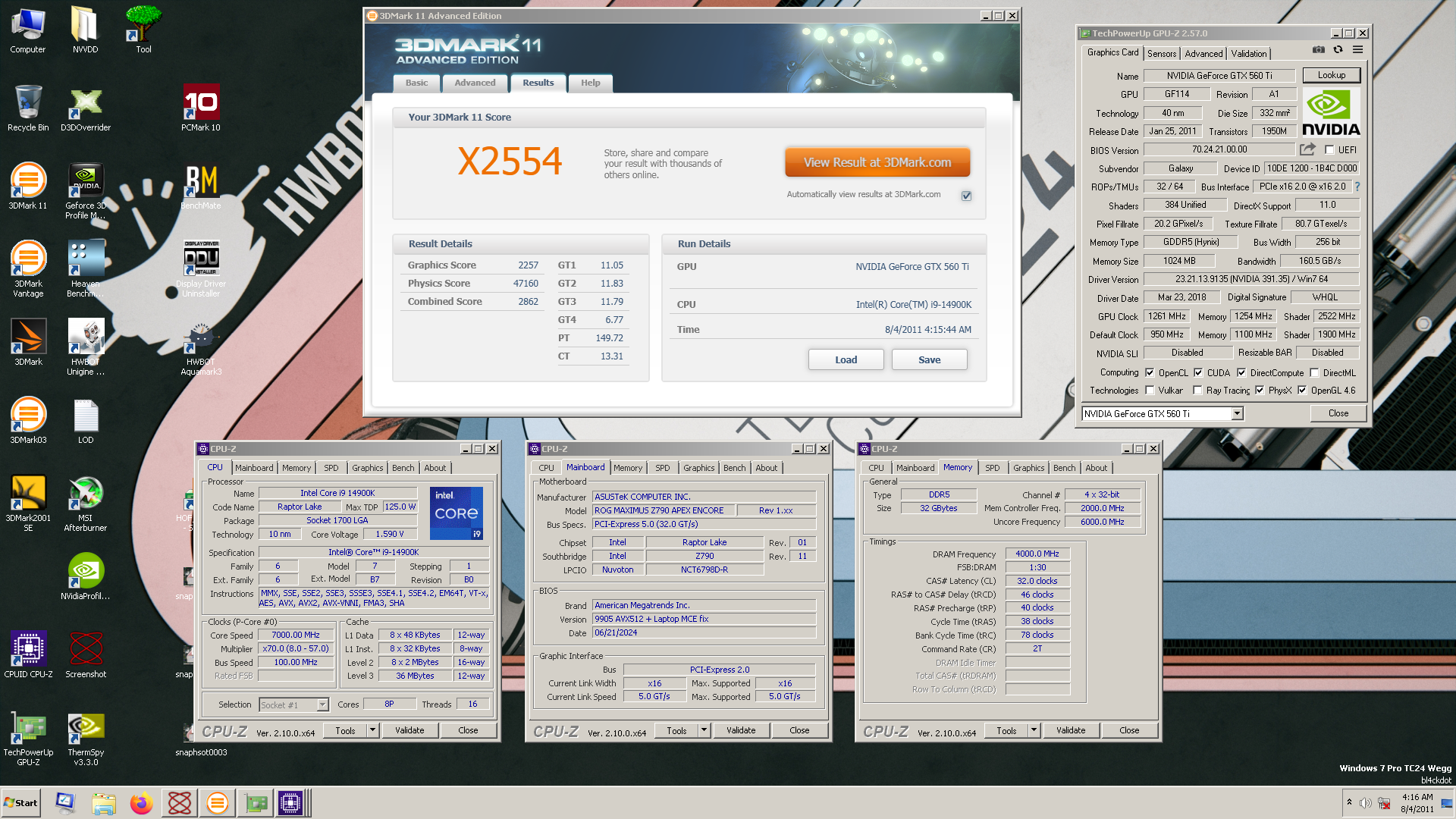Toggle the PhysX checkbox in GPU-Z

[x=1260, y=391]
